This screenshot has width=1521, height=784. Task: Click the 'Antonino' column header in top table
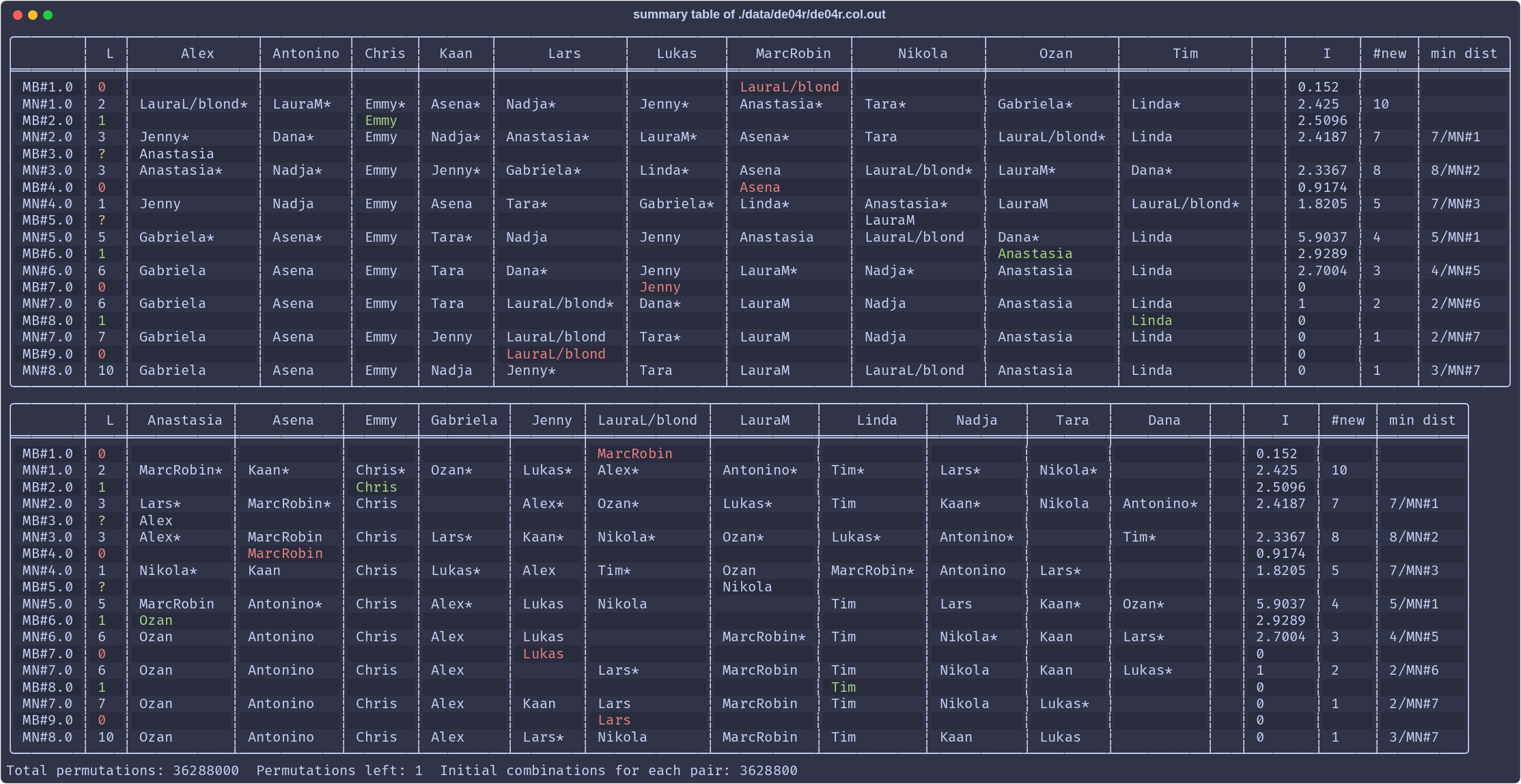306,53
